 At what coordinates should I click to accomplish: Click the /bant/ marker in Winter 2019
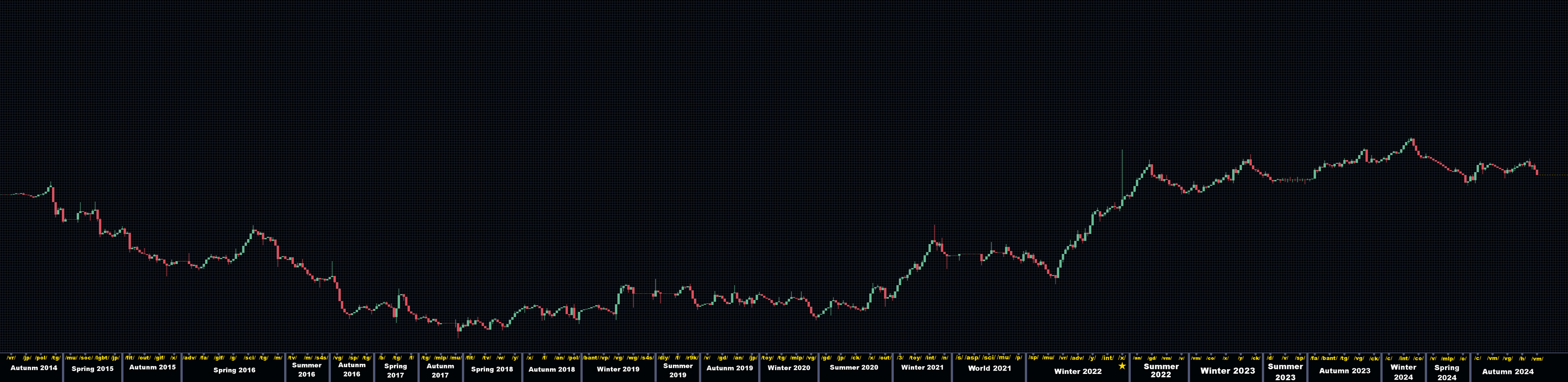coord(590,358)
